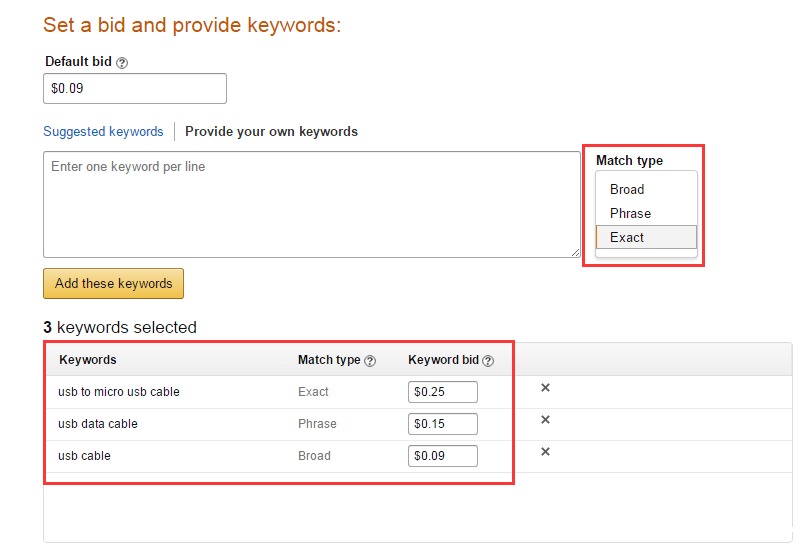This screenshot has width=809, height=545.
Task: Click the 'usb data cable' keyword text
Action: click(98, 424)
